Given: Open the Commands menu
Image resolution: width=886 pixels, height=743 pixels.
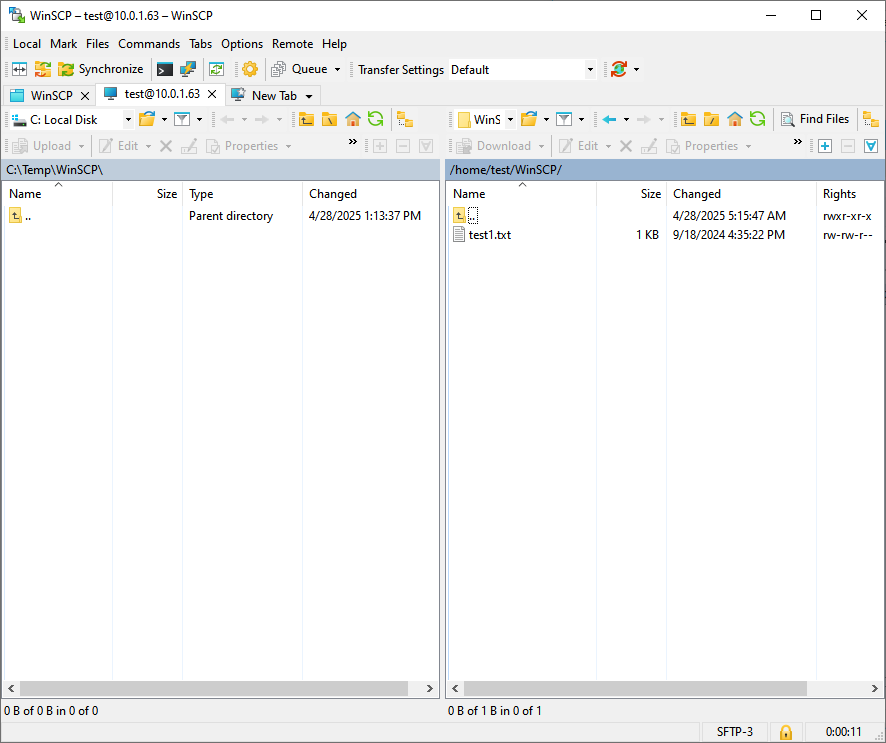Looking at the screenshot, I should [x=149, y=44].
